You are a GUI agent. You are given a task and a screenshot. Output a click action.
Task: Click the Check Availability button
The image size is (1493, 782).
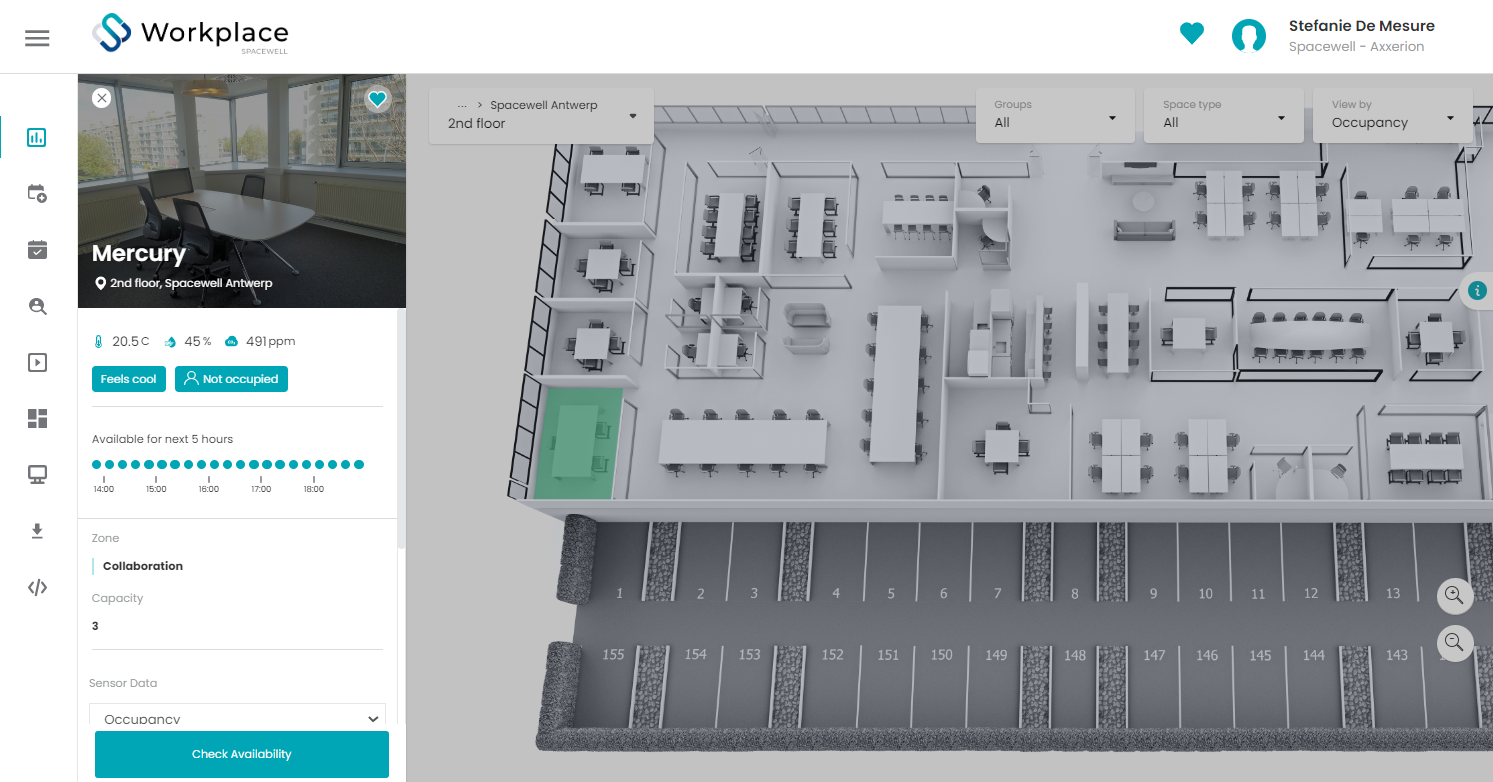coord(242,754)
